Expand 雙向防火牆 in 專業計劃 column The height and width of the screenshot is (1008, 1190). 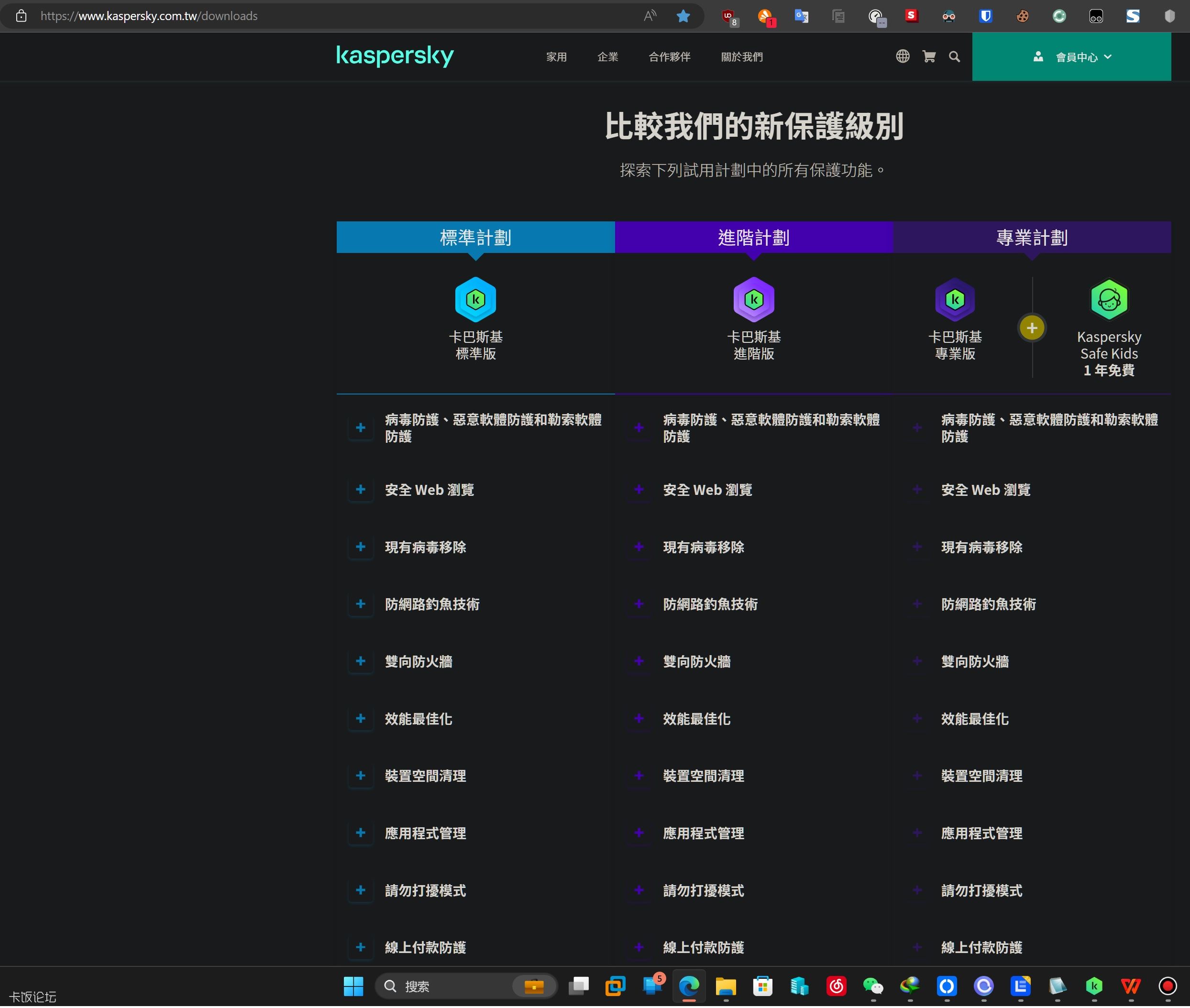917,661
